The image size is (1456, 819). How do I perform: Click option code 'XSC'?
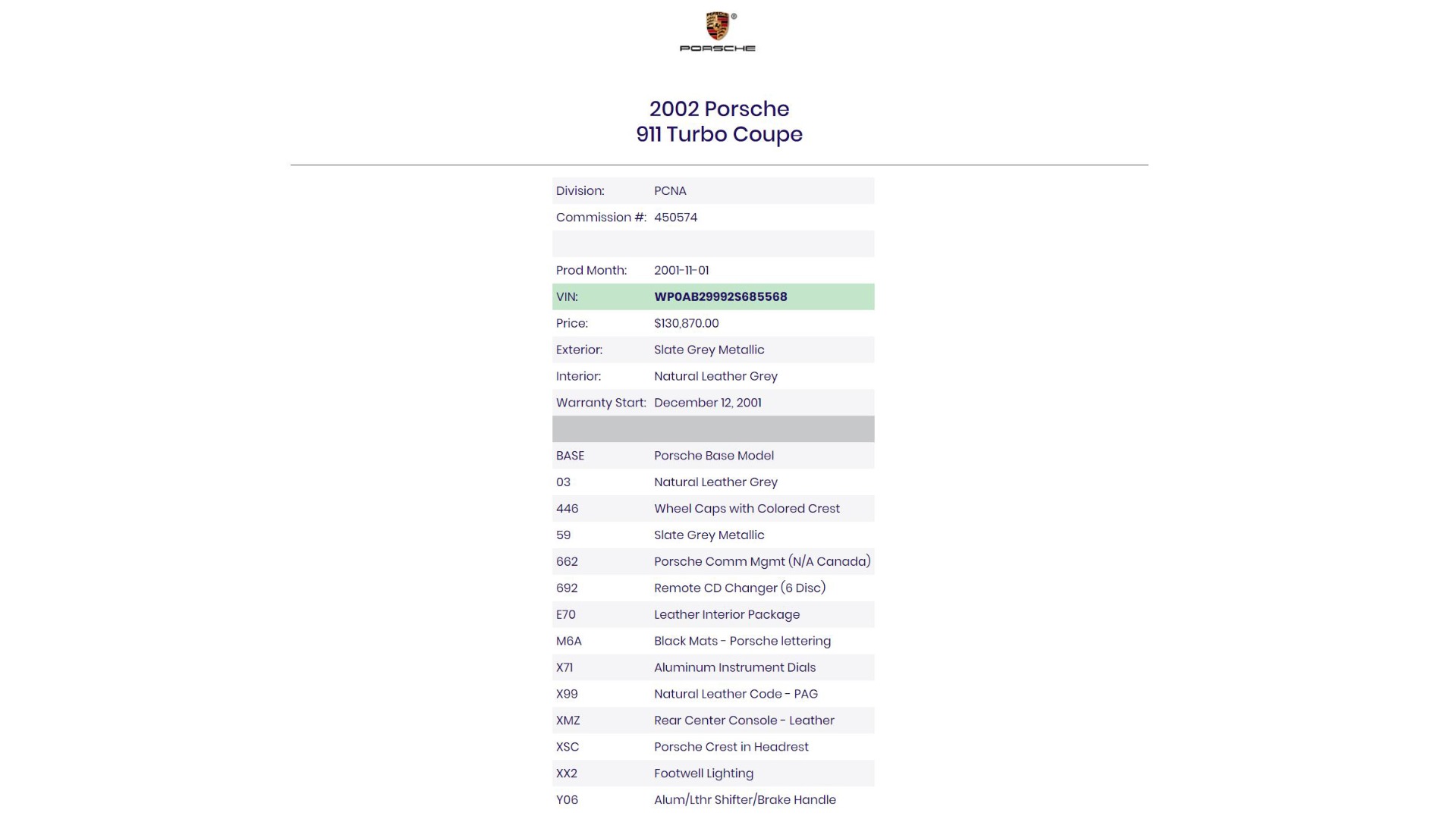click(568, 748)
